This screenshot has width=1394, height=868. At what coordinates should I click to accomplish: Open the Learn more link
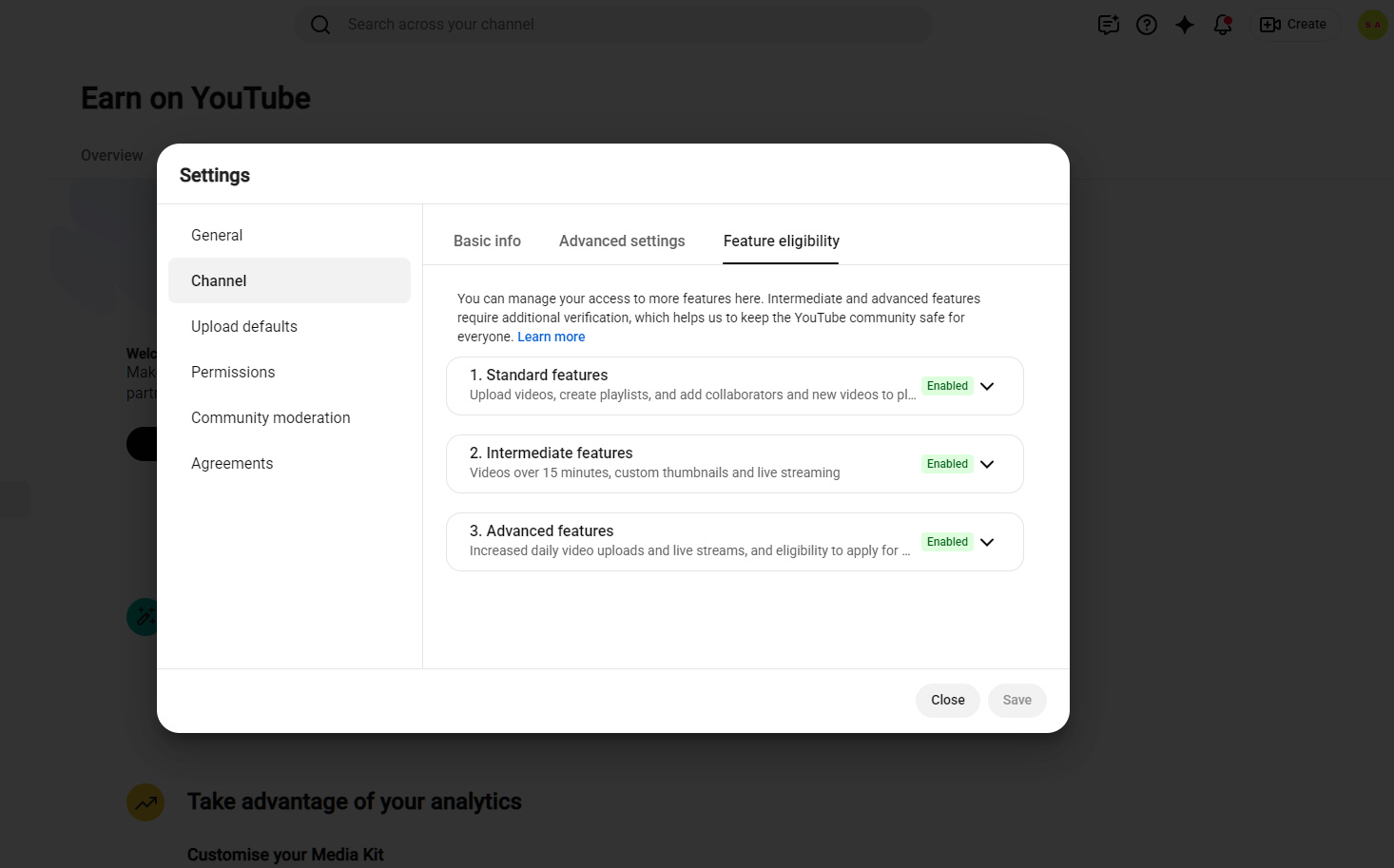[x=552, y=337]
